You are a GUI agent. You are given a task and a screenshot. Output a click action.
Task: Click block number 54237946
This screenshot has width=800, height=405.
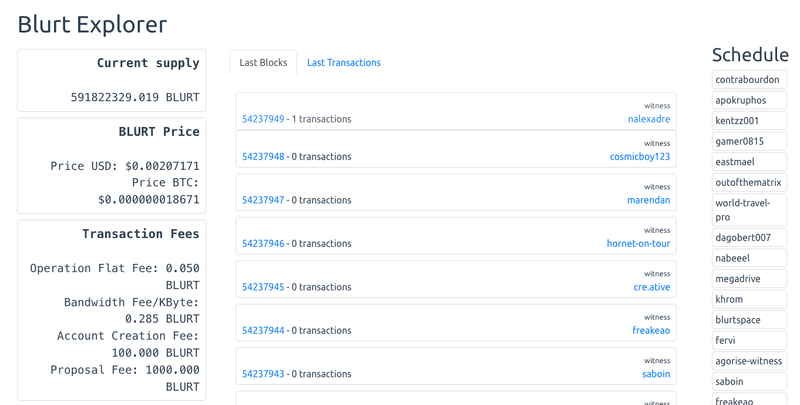click(263, 244)
